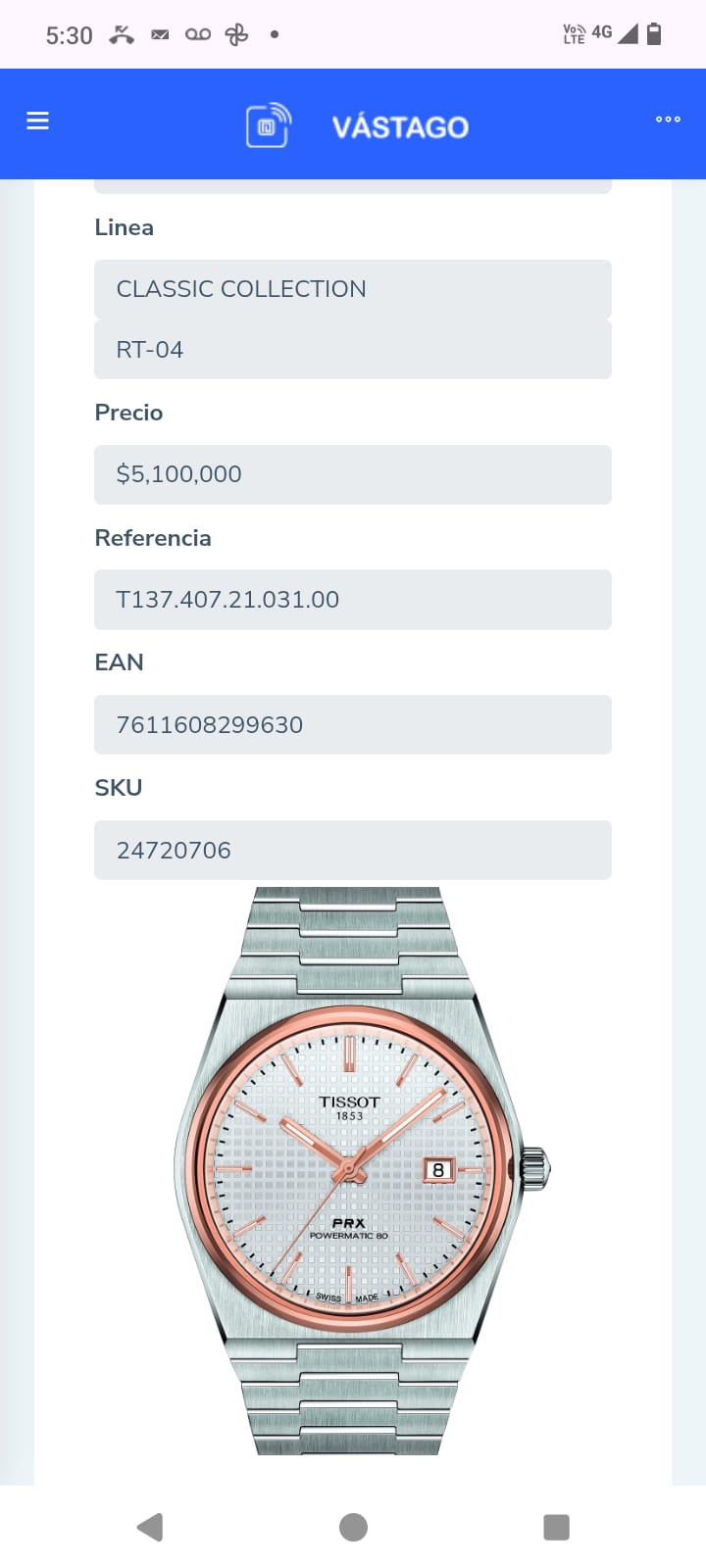Tap the Referencia field T137.407.21.031.00
Image resolution: width=706 pixels, height=1568 pixels.
pyautogui.click(x=353, y=600)
